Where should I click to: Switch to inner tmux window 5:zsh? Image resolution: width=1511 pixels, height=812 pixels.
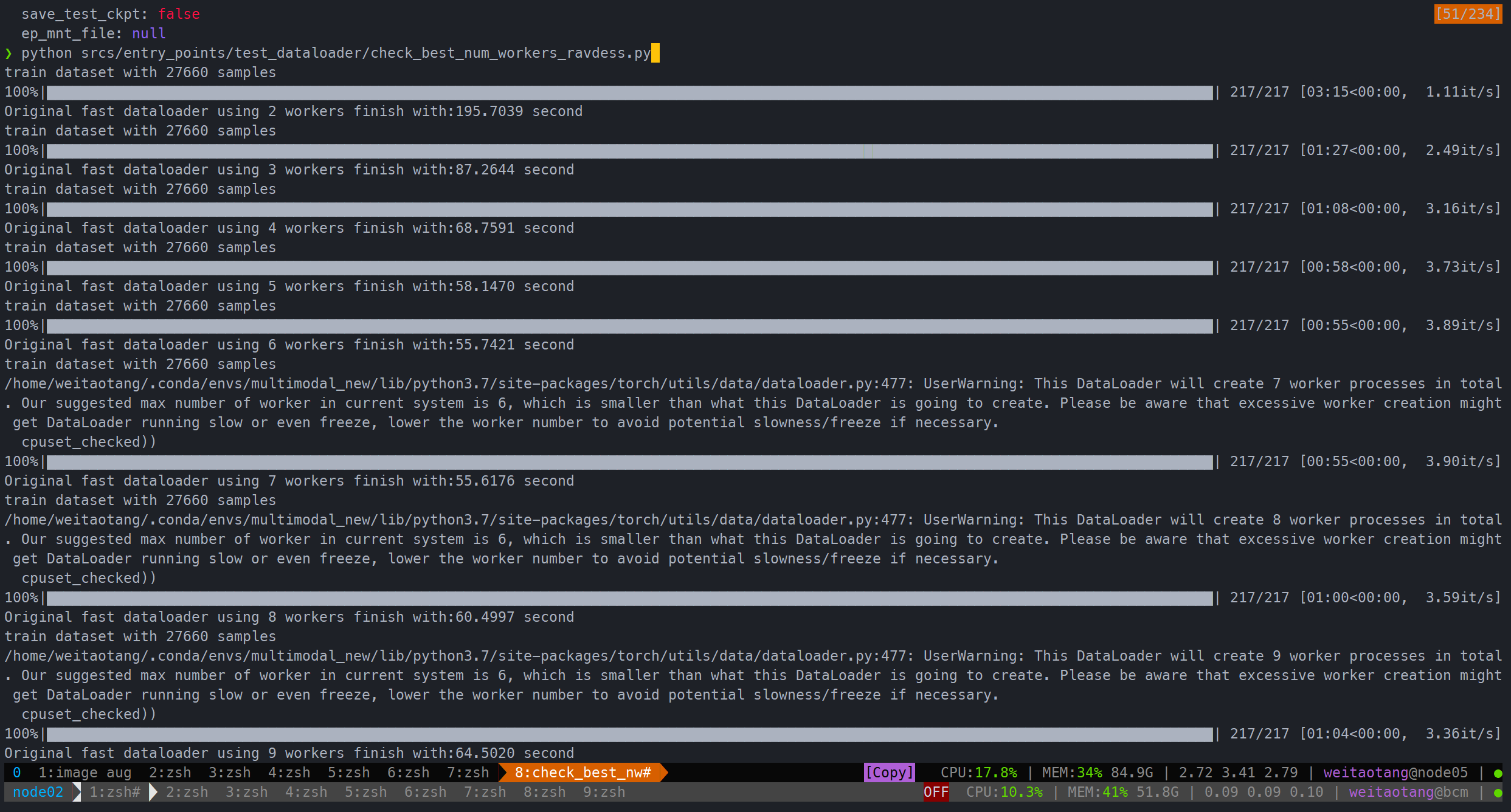pos(348,772)
